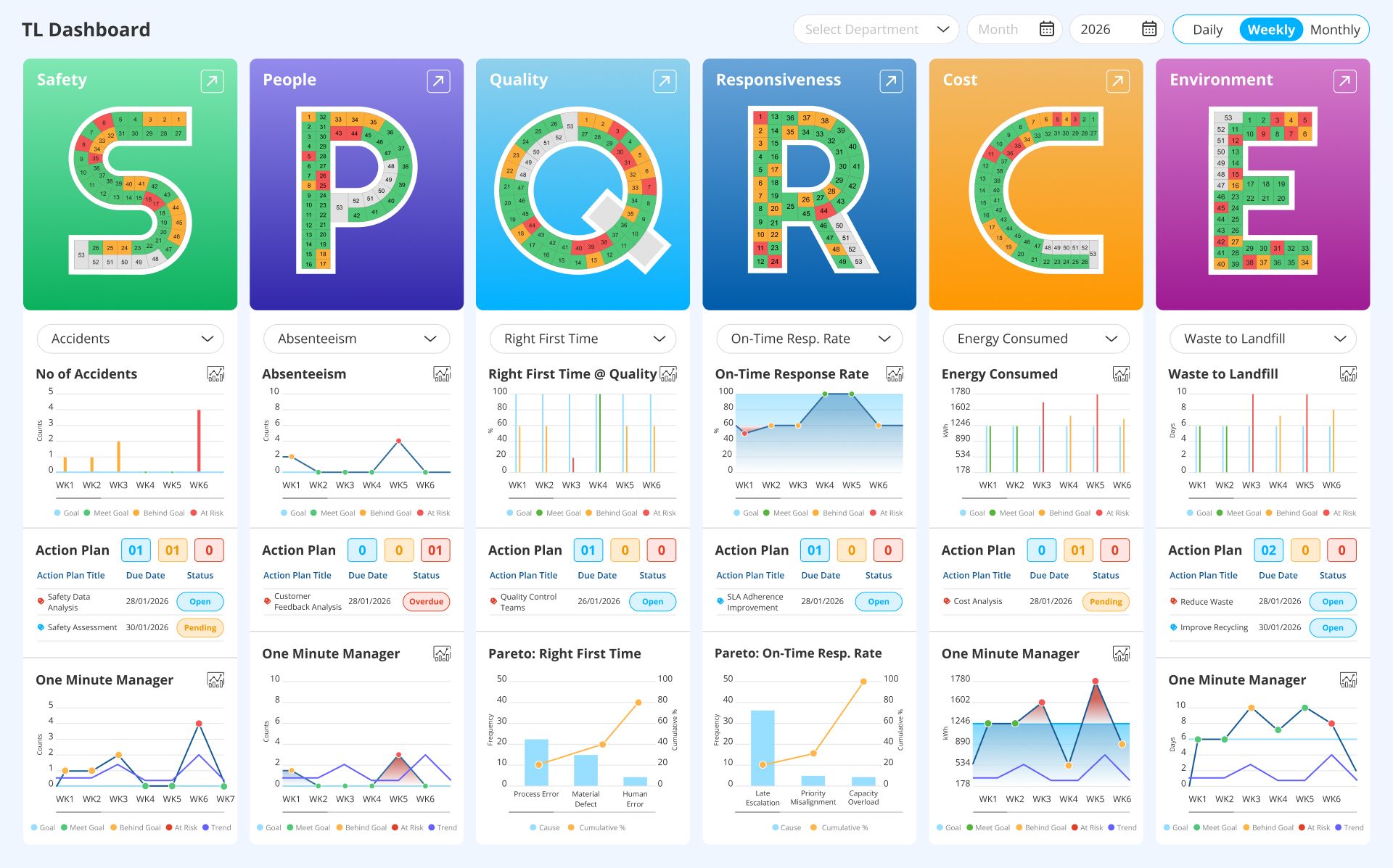The image size is (1393, 868).
Task: Click the Overdue status on Customer Feedback Analysis
Action: point(426,601)
